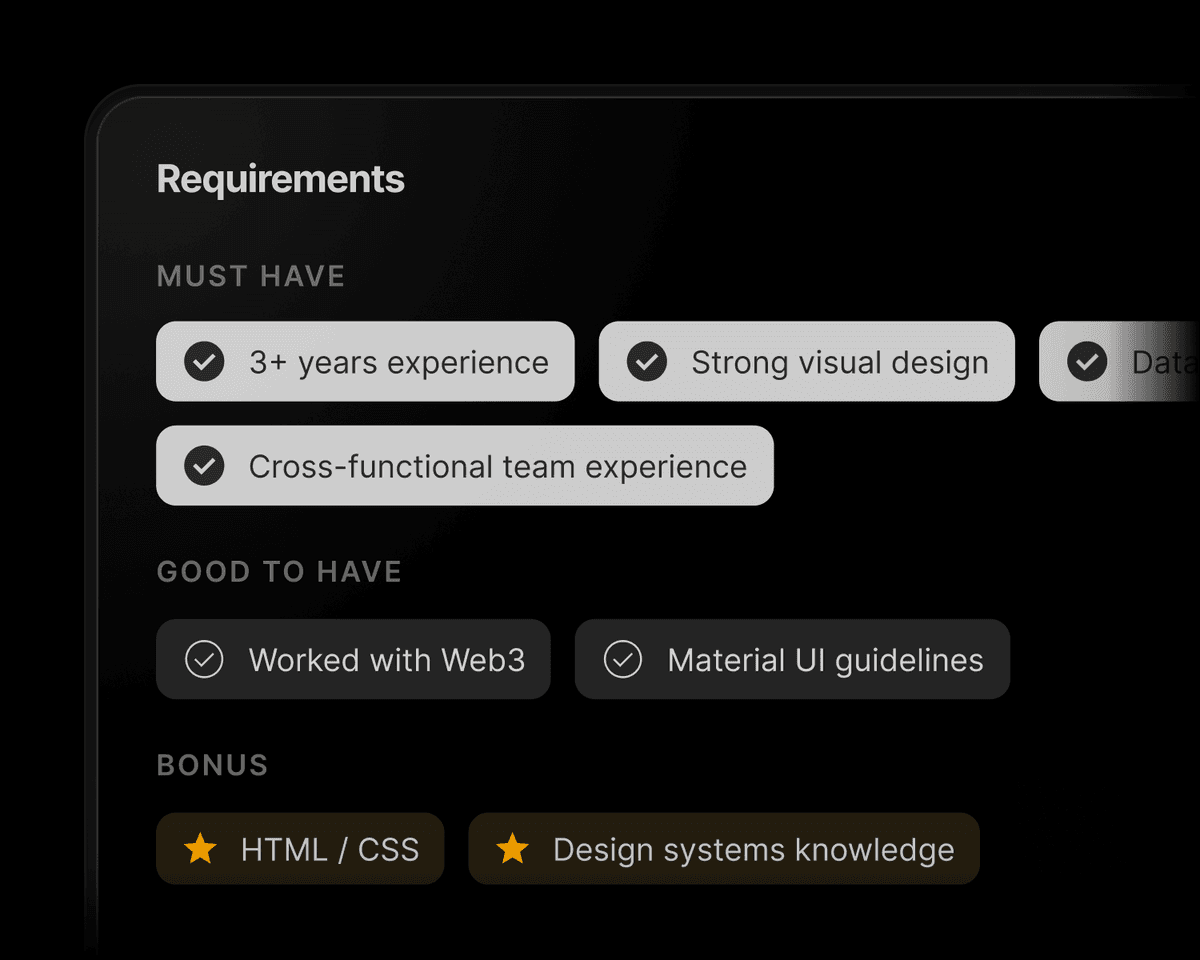1200x960 pixels.
Task: Click the outlined check icon beside Worked with Web3
Action: [x=204, y=659]
